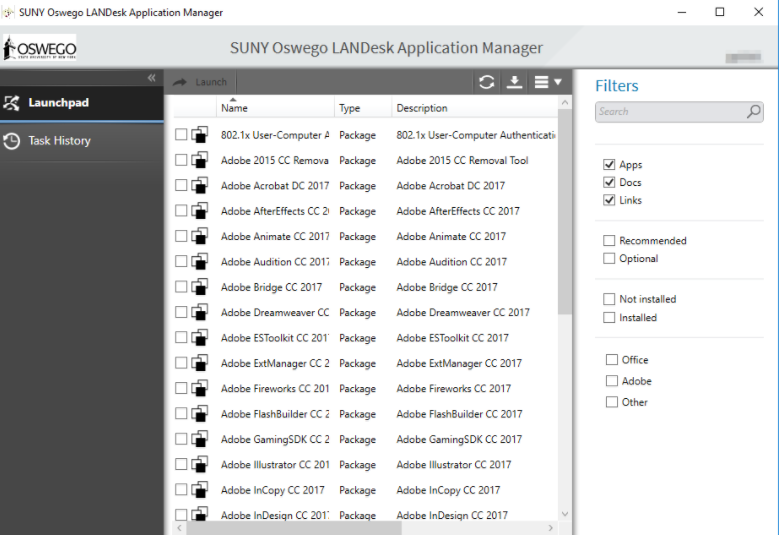The height and width of the screenshot is (536, 780).
Task: Select checkbox for Adobe Animate CC 2017
Action: point(181,236)
